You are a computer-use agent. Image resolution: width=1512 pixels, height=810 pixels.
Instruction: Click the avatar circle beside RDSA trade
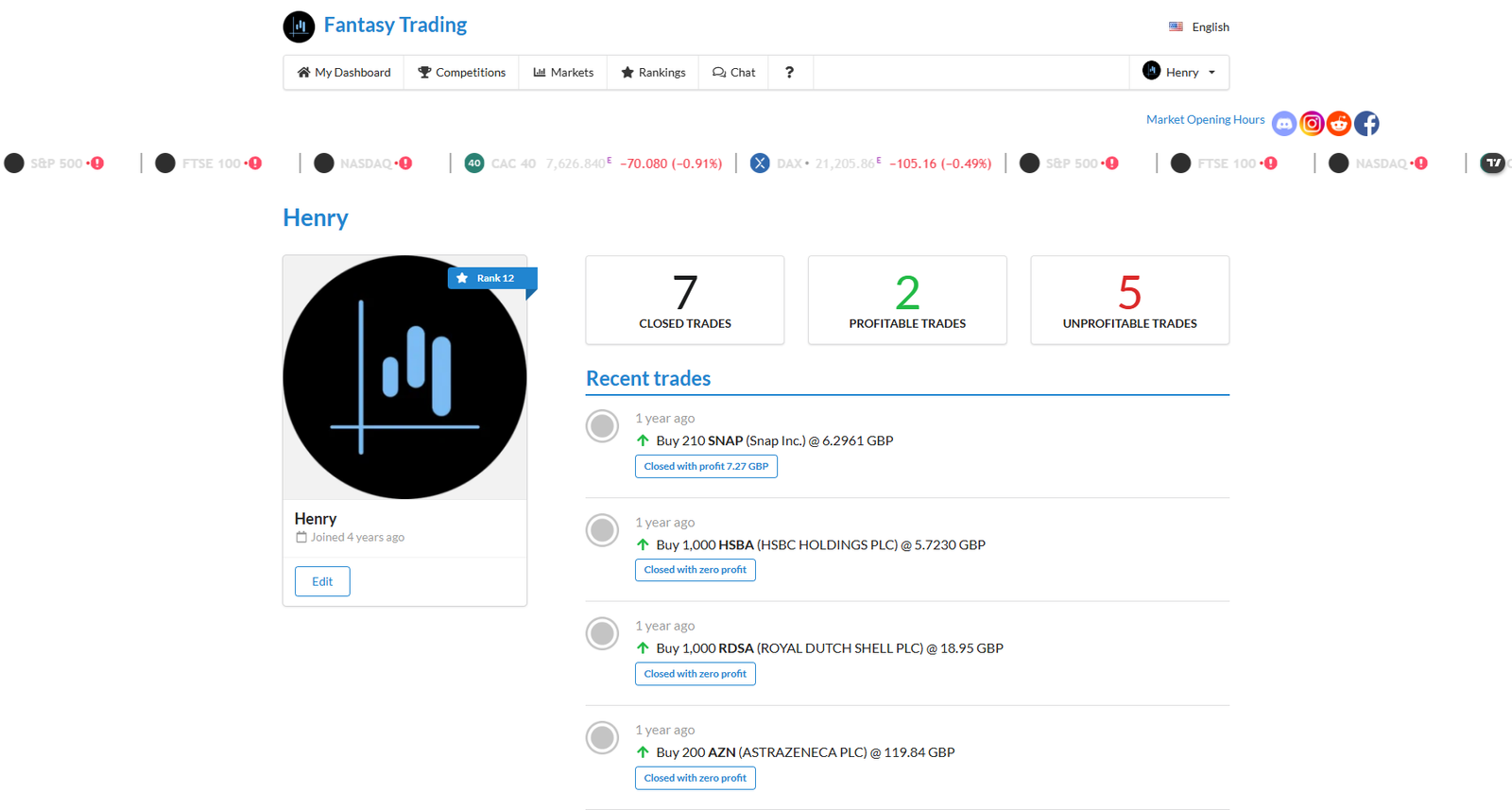tap(602, 633)
